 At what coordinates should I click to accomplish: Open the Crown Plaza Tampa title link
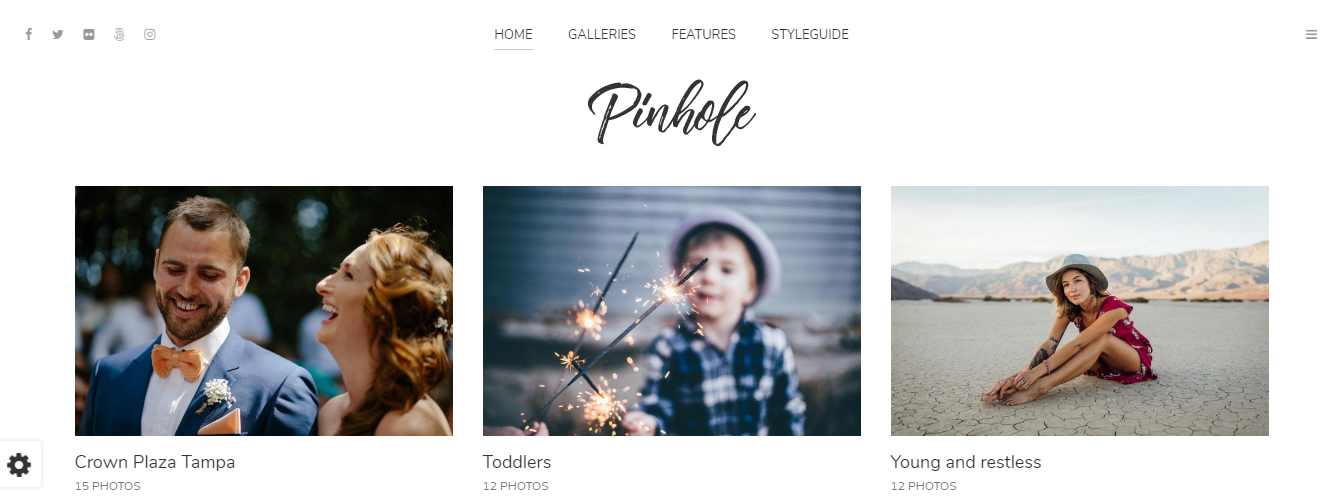pyautogui.click(x=155, y=462)
